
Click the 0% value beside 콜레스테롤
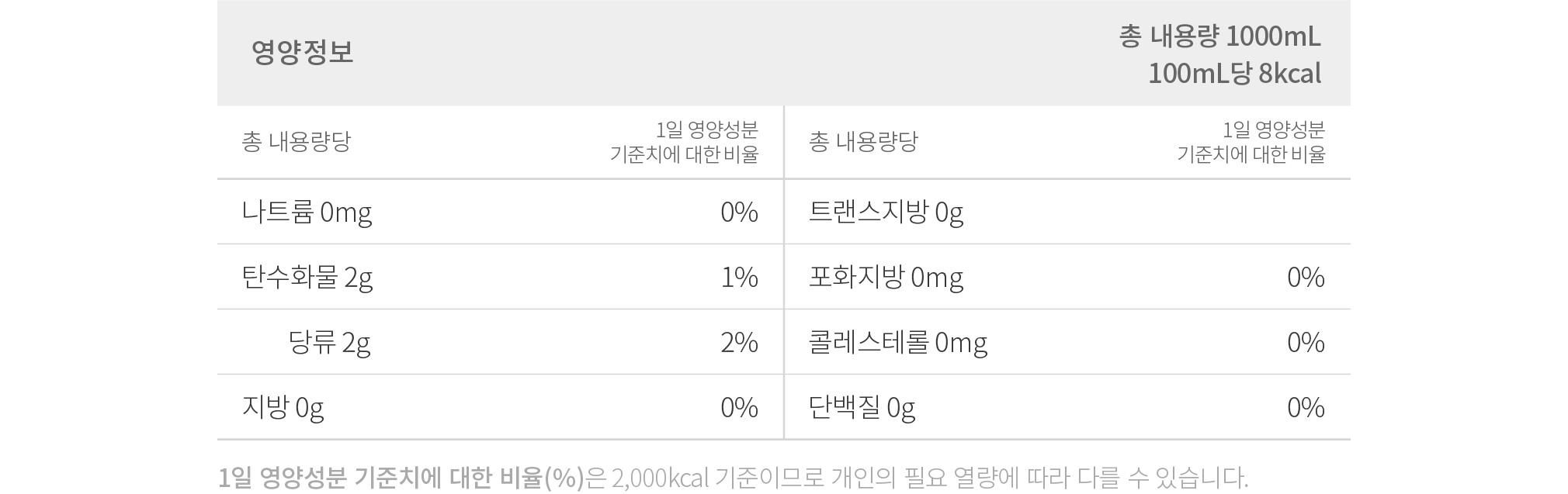coord(1306,342)
